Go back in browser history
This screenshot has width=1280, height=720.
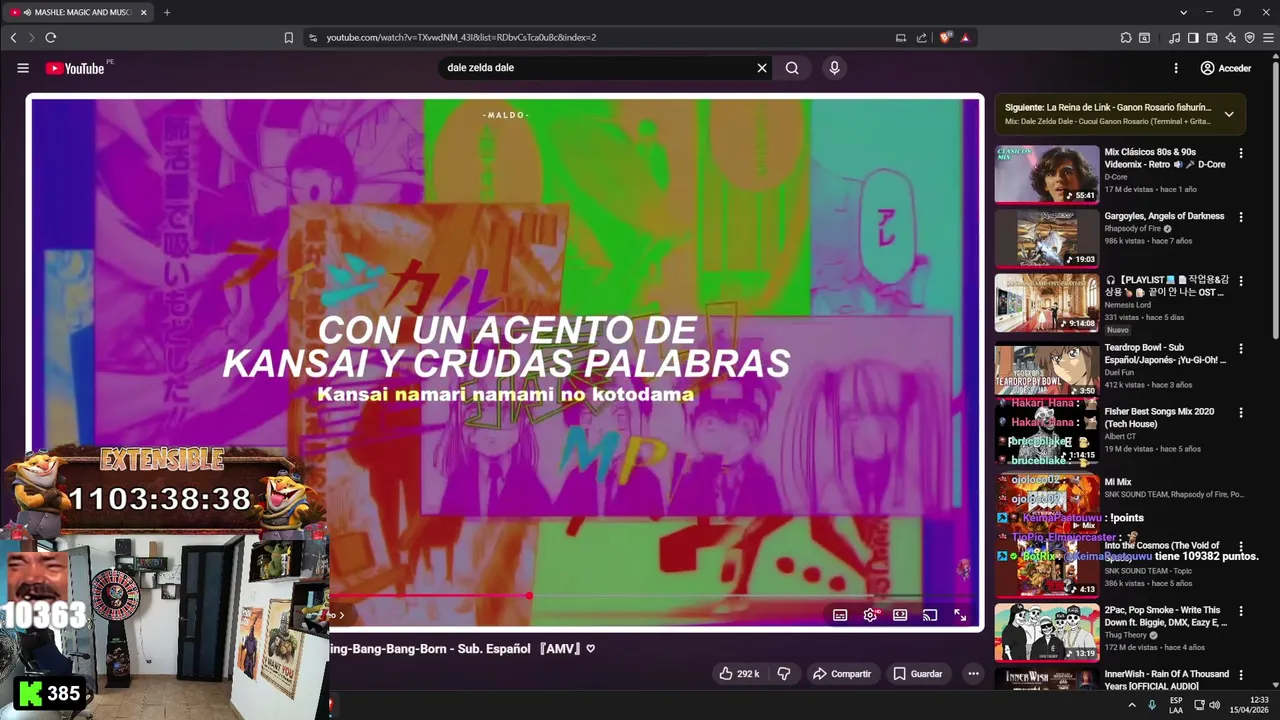click(14, 37)
